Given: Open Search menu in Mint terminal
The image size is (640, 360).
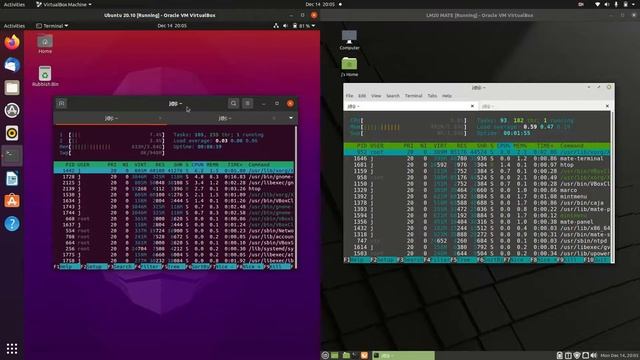Looking at the screenshot, I should (x=393, y=96).
